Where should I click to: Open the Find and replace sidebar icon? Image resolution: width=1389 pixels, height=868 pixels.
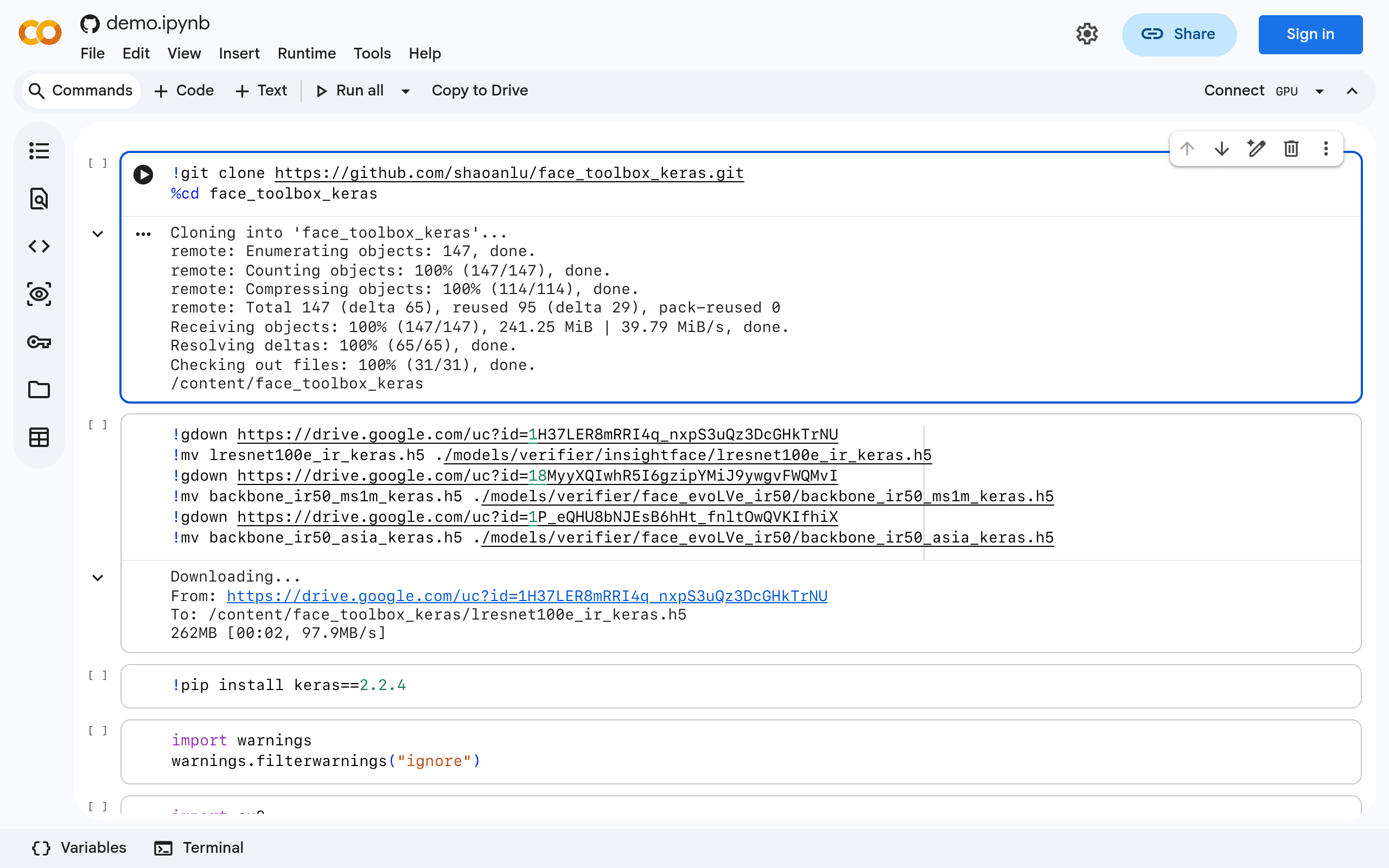coord(39,199)
